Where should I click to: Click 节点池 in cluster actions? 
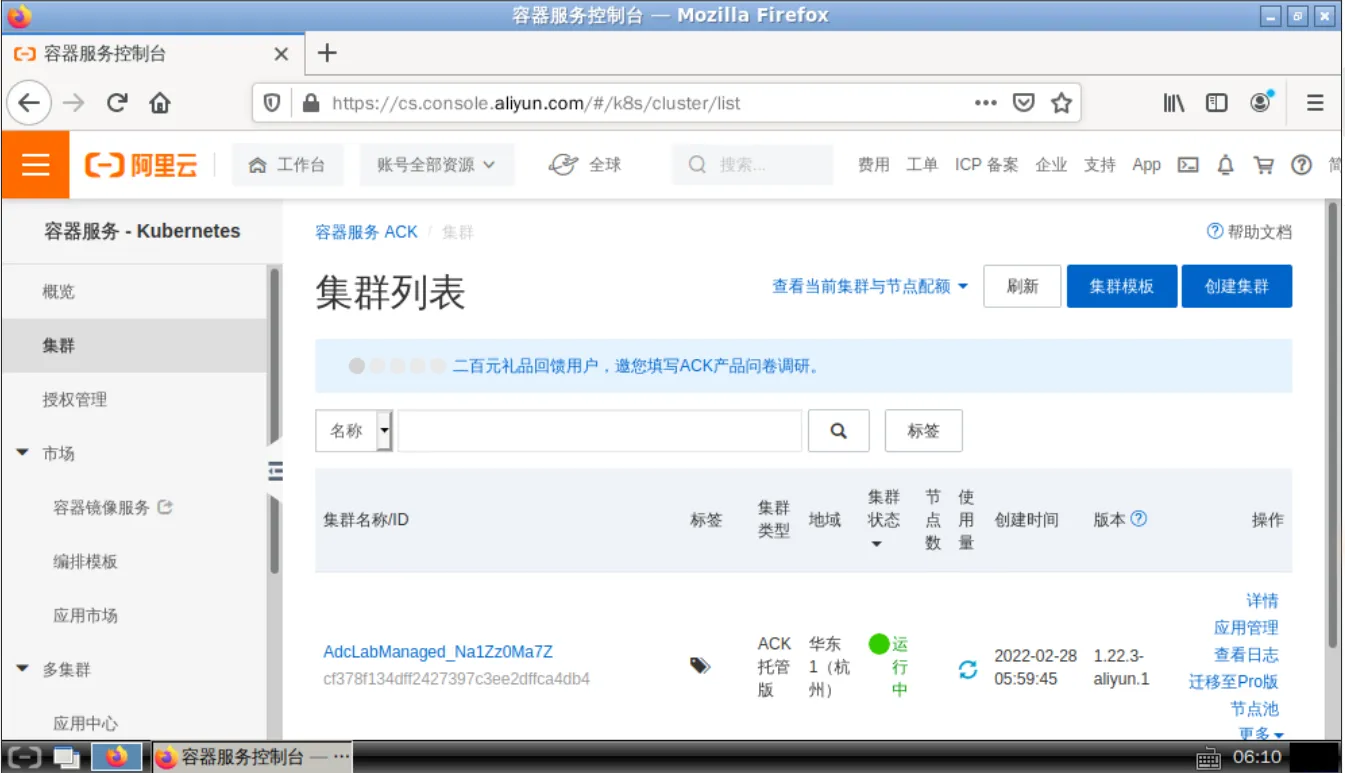pyautogui.click(x=1254, y=709)
